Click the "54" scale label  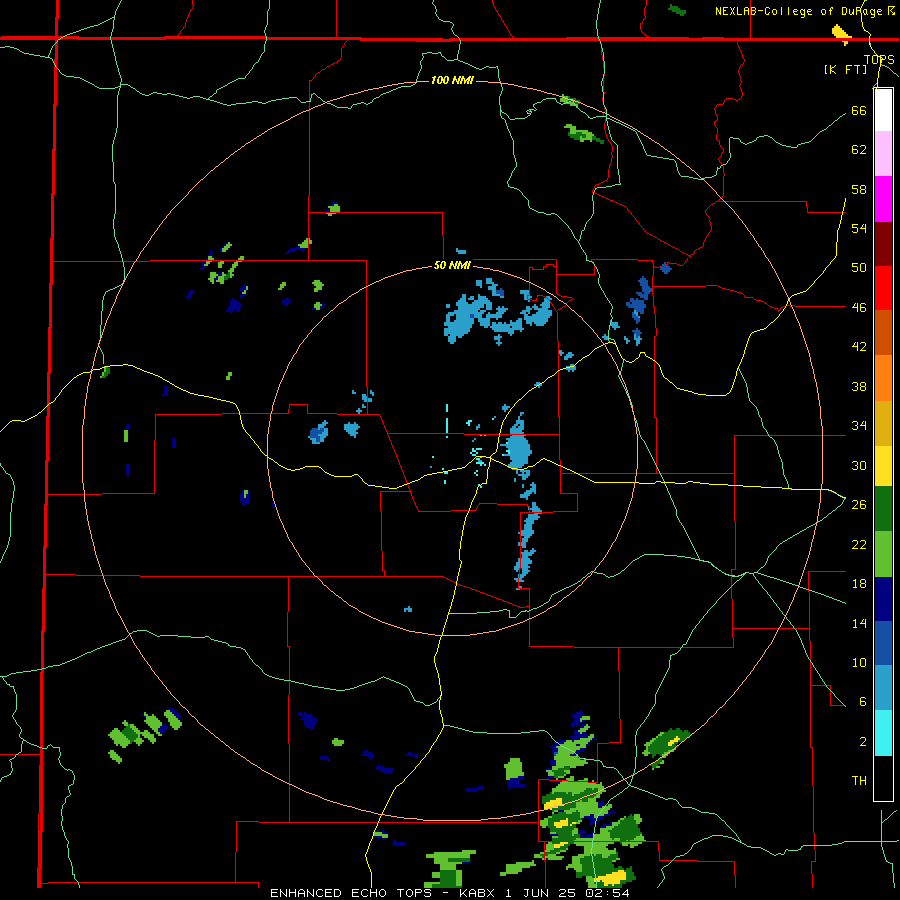coord(859,228)
